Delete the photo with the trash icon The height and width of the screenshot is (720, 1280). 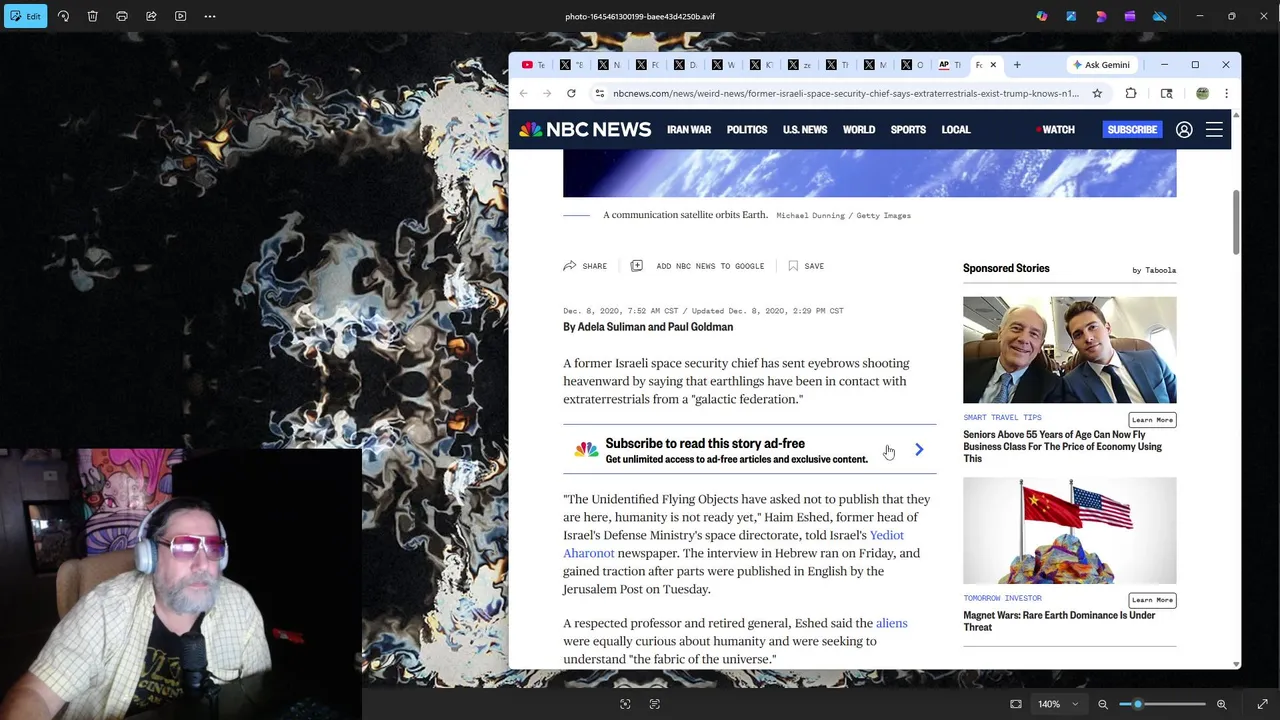[92, 16]
